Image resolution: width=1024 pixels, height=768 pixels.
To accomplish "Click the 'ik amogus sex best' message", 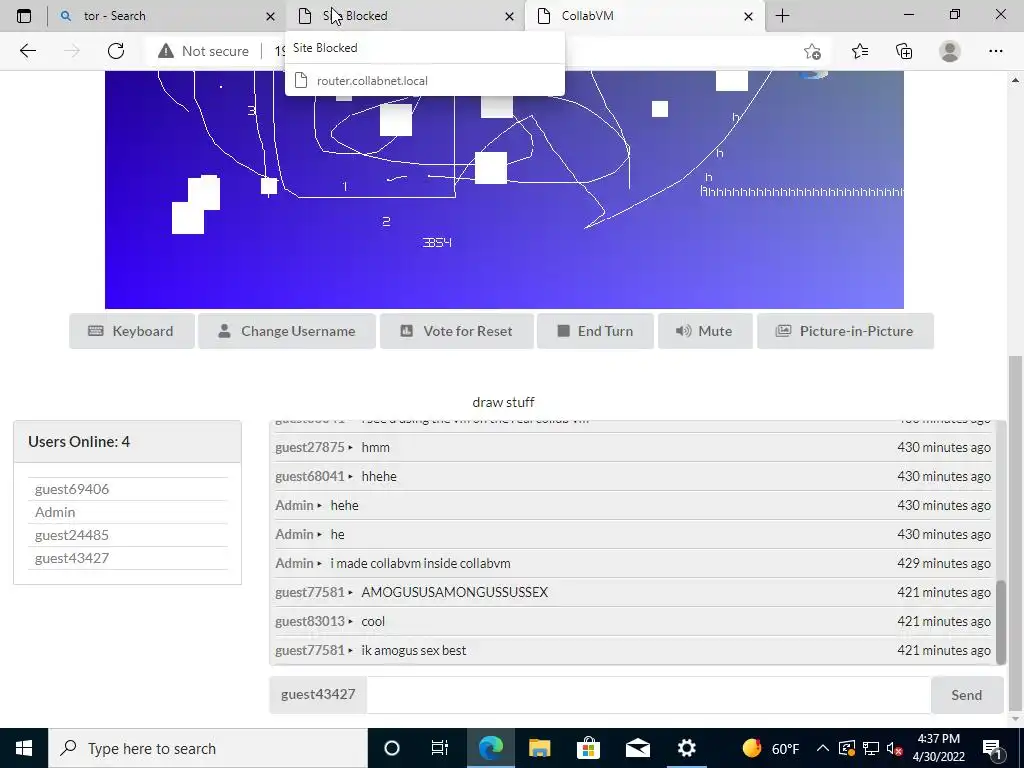I will (414, 650).
